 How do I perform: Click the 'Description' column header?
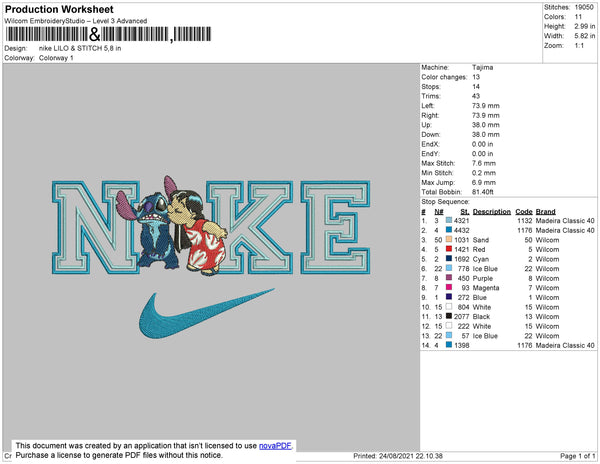click(492, 212)
